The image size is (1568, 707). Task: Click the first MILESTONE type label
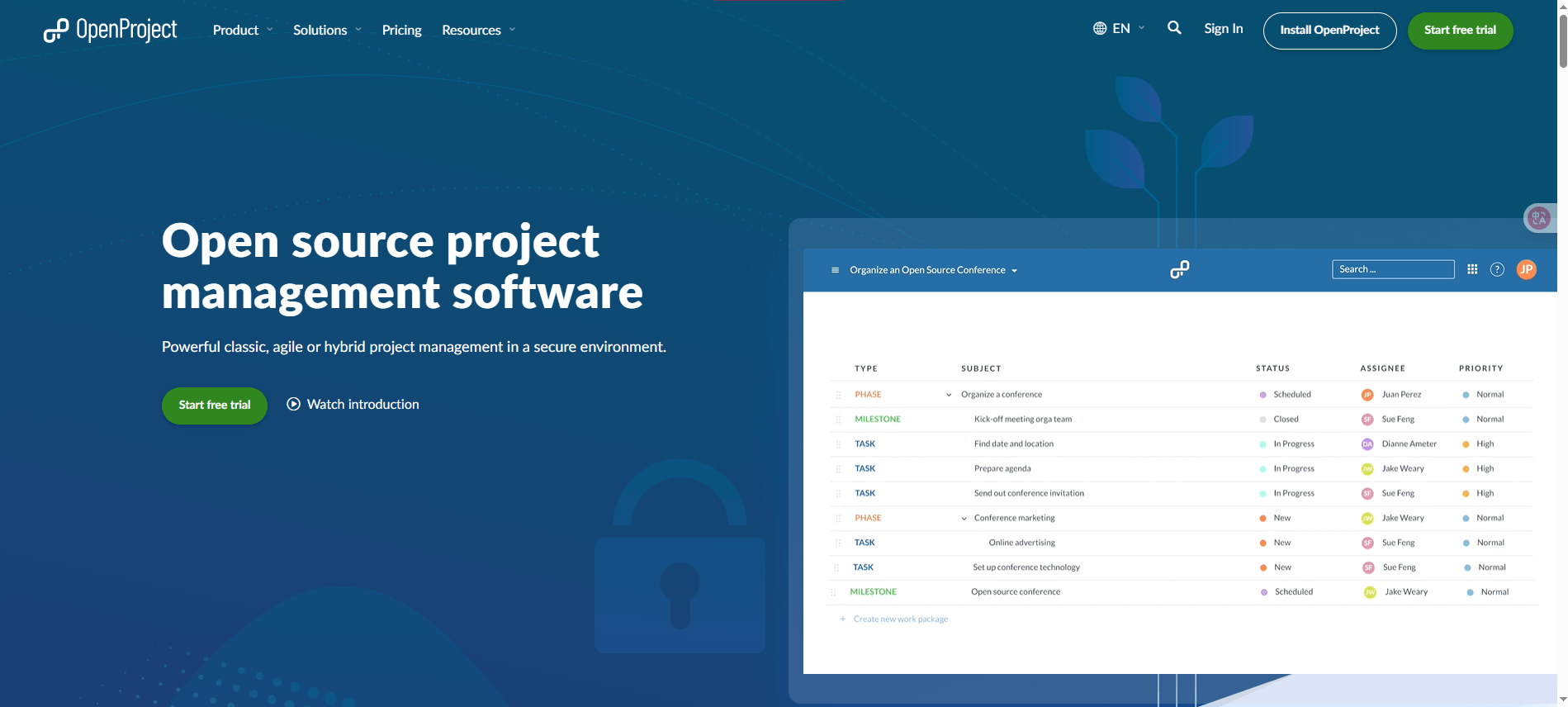coord(878,420)
